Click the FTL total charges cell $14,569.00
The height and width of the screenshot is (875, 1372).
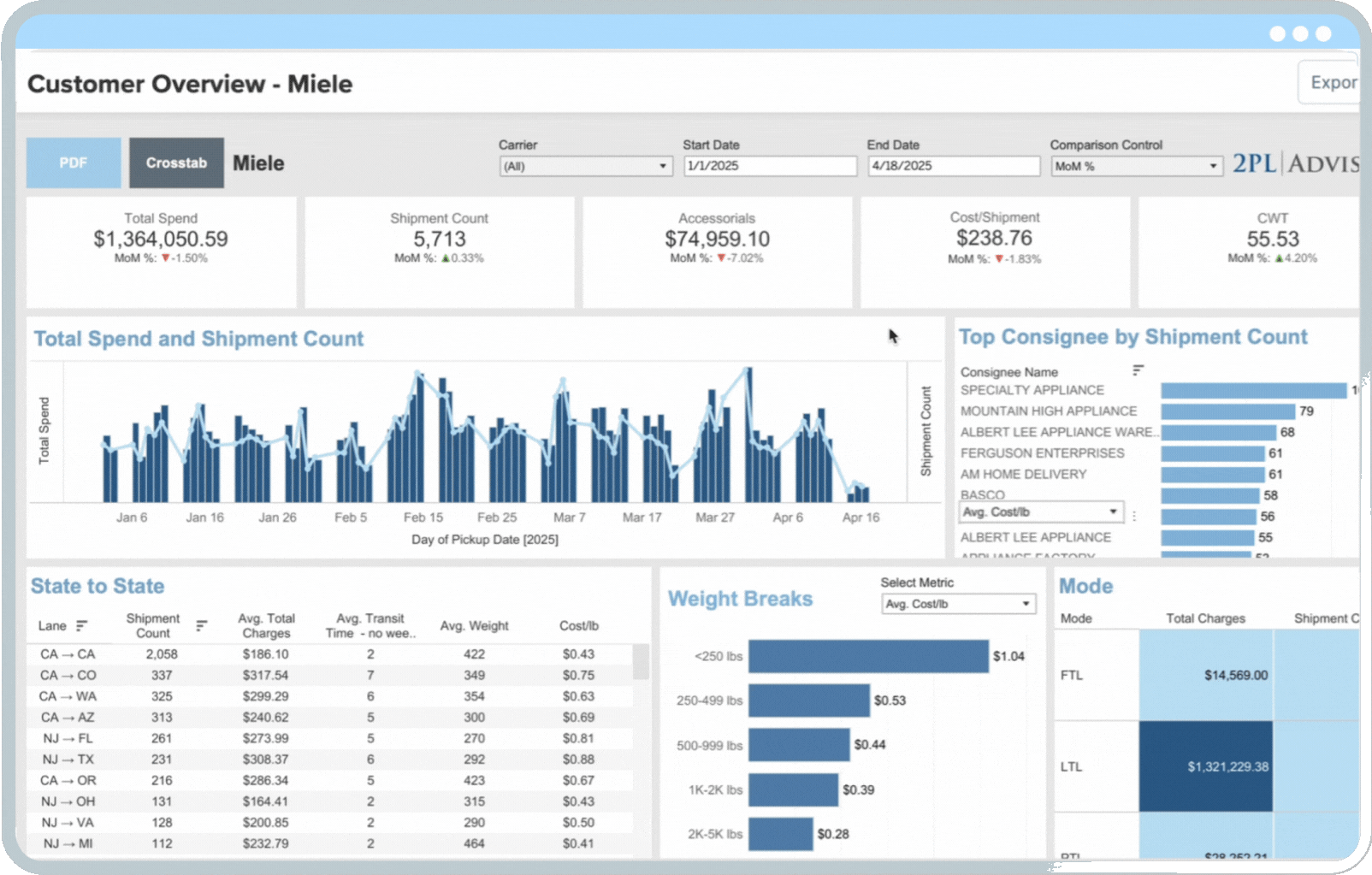(1206, 676)
